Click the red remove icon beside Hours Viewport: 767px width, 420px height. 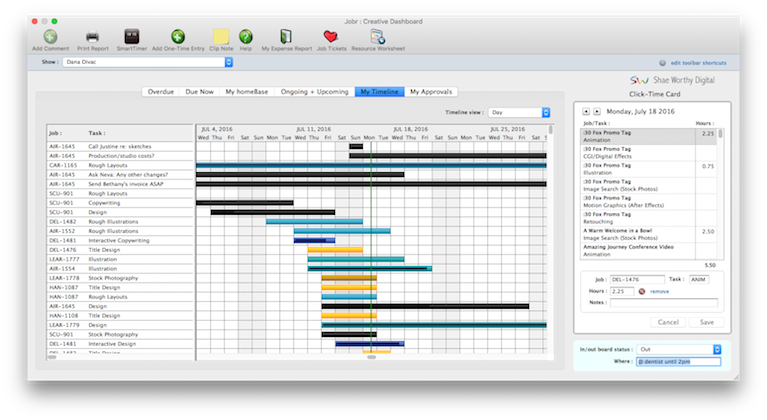(x=642, y=291)
